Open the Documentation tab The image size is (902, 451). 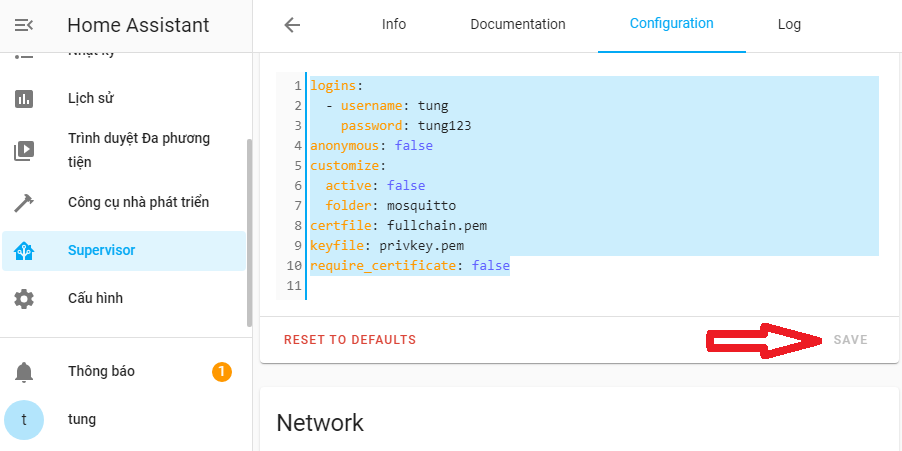[x=518, y=25]
